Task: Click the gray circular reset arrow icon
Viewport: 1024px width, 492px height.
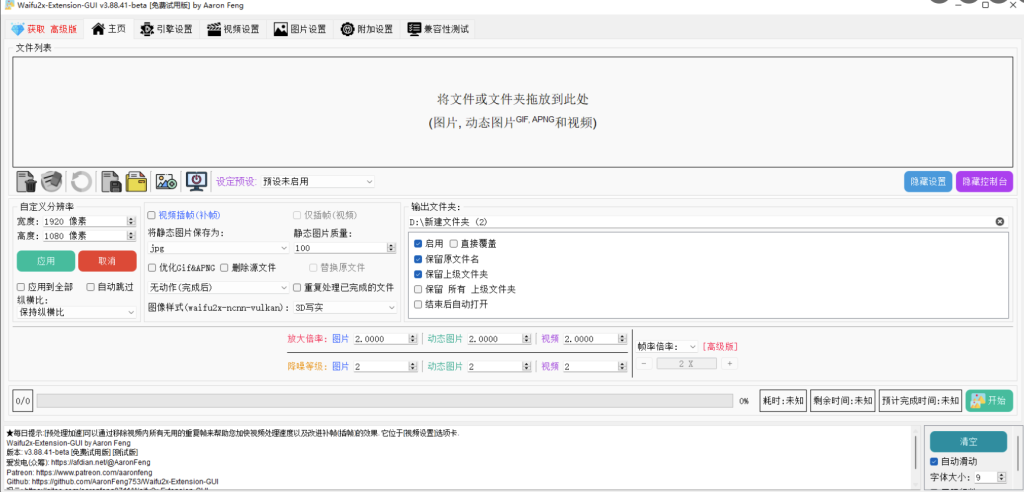Action: (x=81, y=181)
